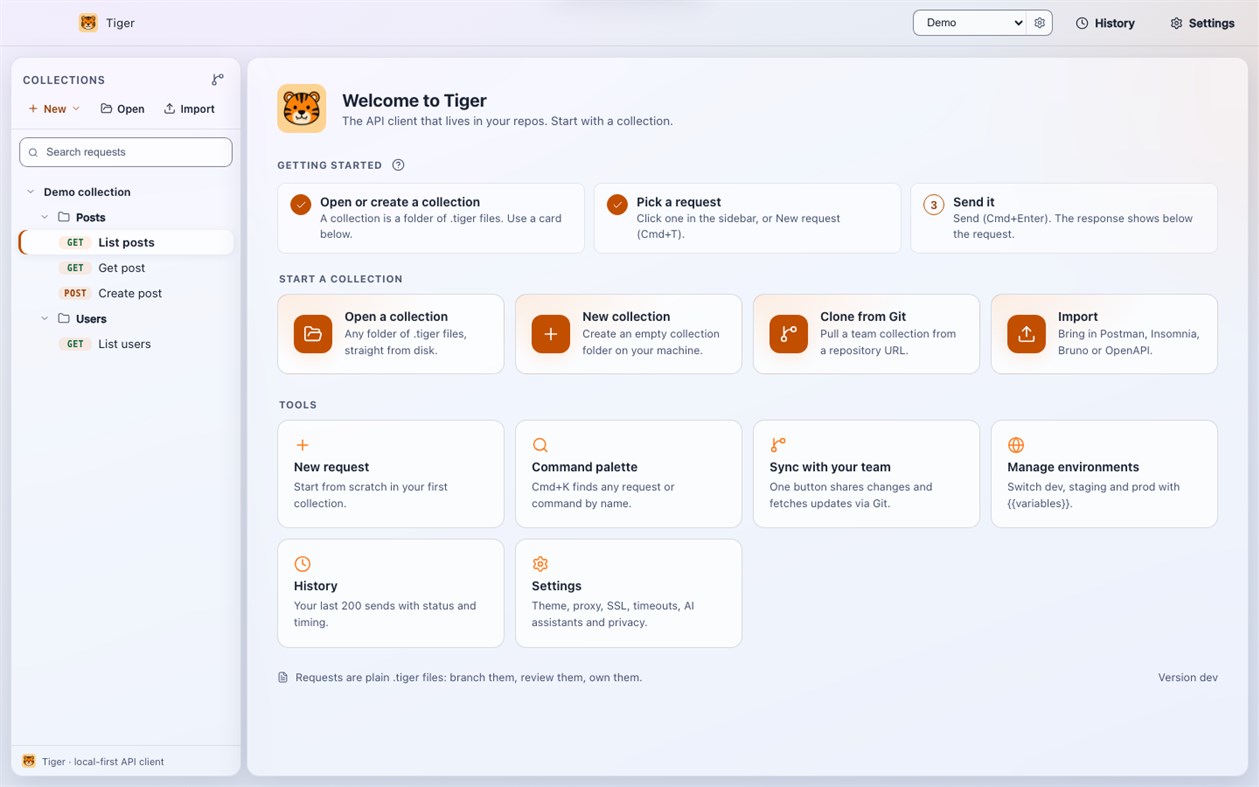Screen dimensions: 1259x787
Task: Collapse the Demo collection tree node
Action: pos(31,192)
